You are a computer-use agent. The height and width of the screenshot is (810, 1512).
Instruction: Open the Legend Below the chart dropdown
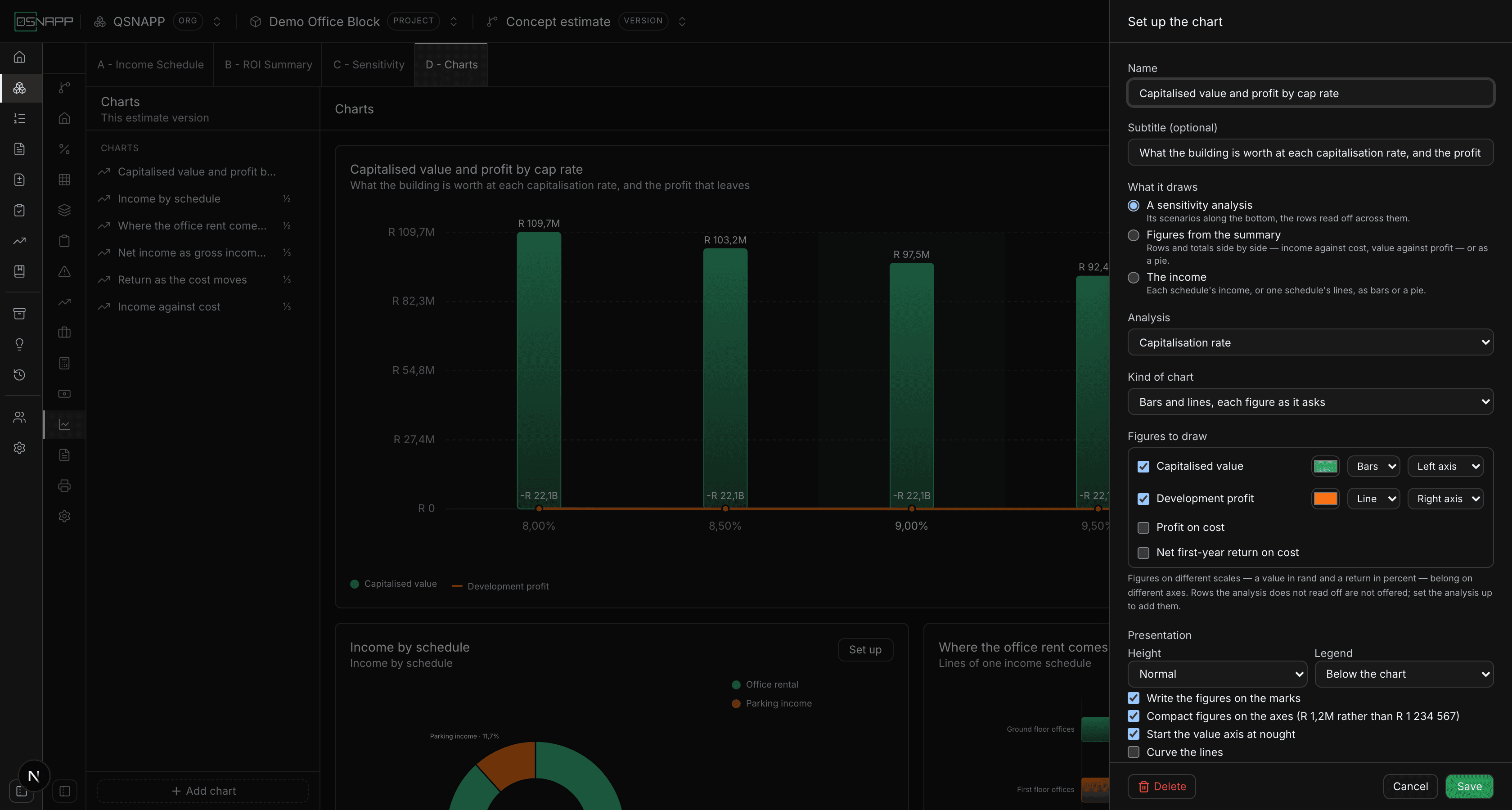pos(1404,674)
